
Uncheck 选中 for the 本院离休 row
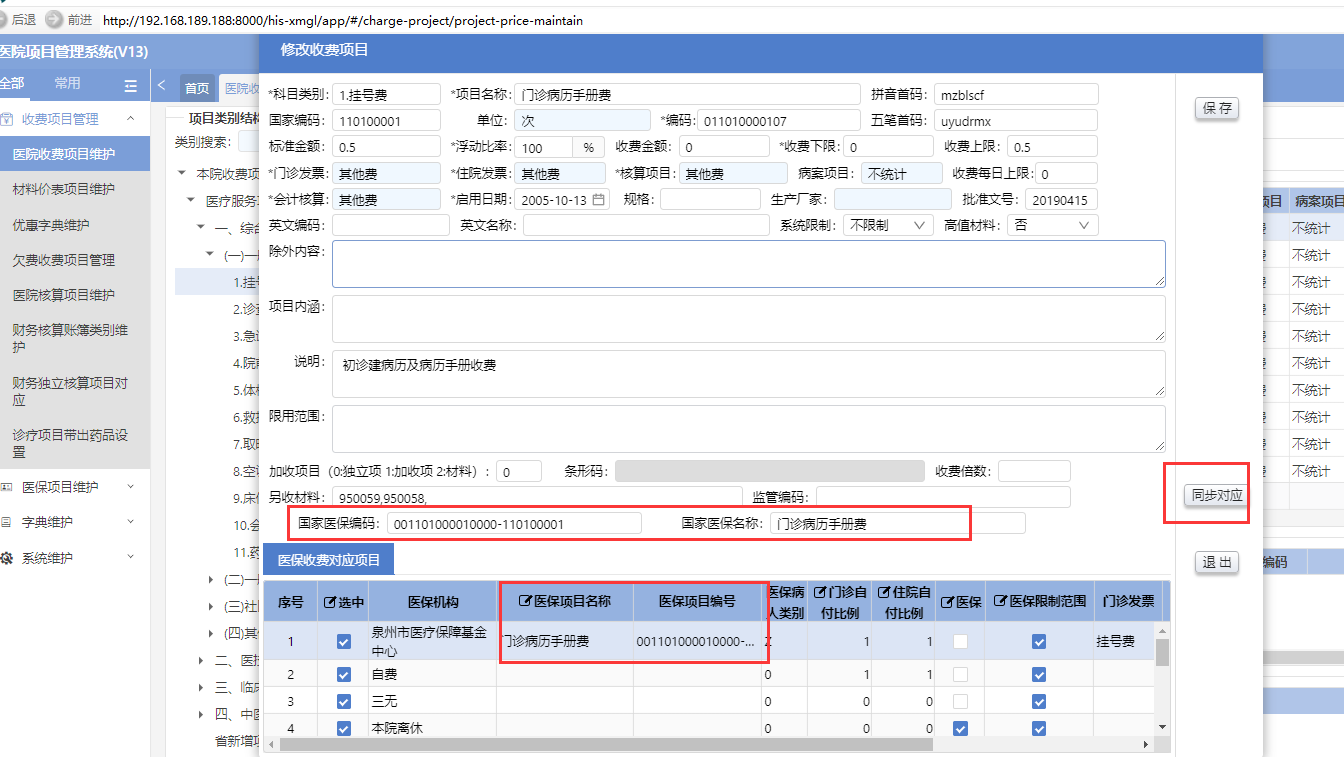coord(344,729)
